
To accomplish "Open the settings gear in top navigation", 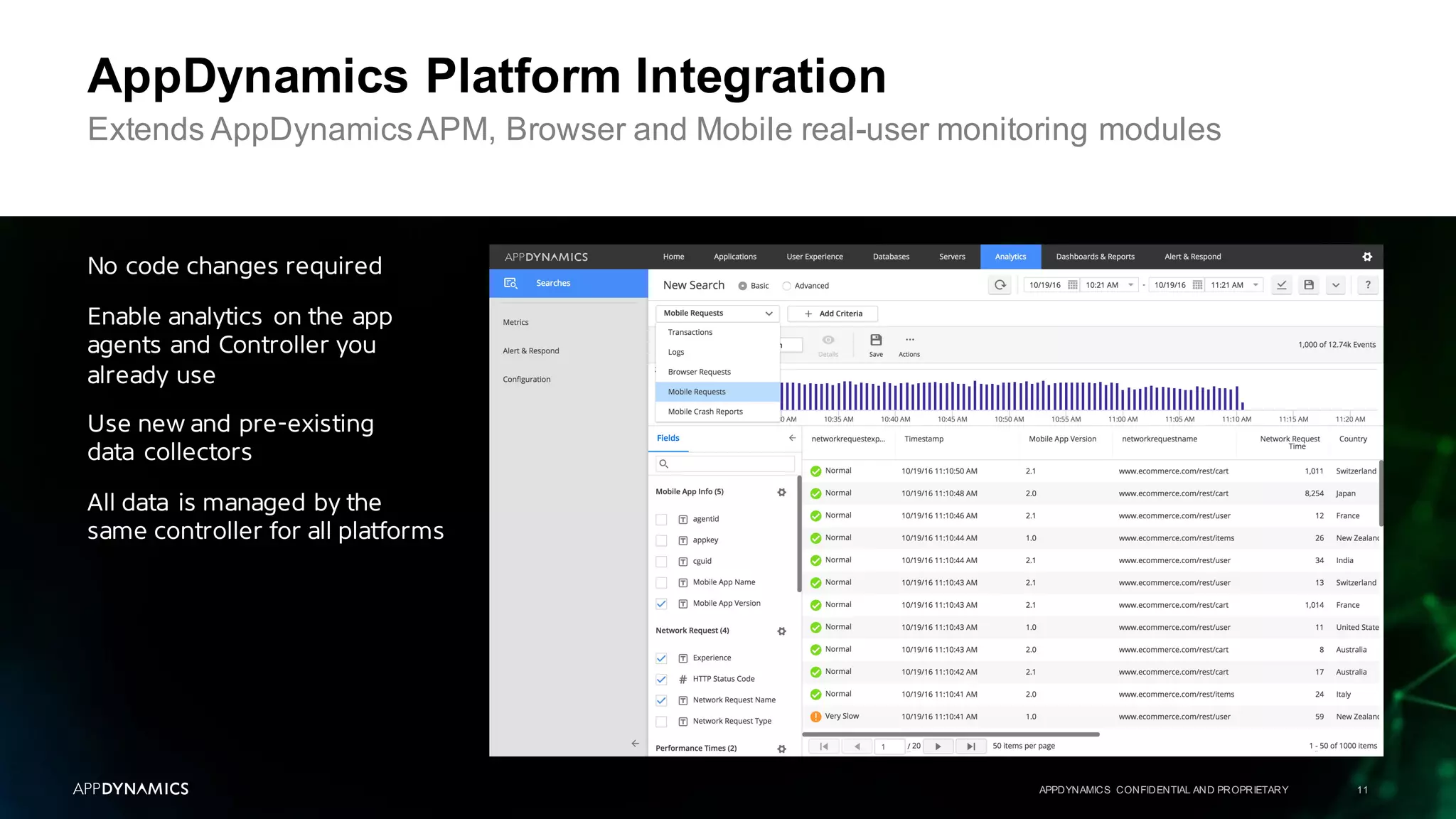I will 1366,257.
